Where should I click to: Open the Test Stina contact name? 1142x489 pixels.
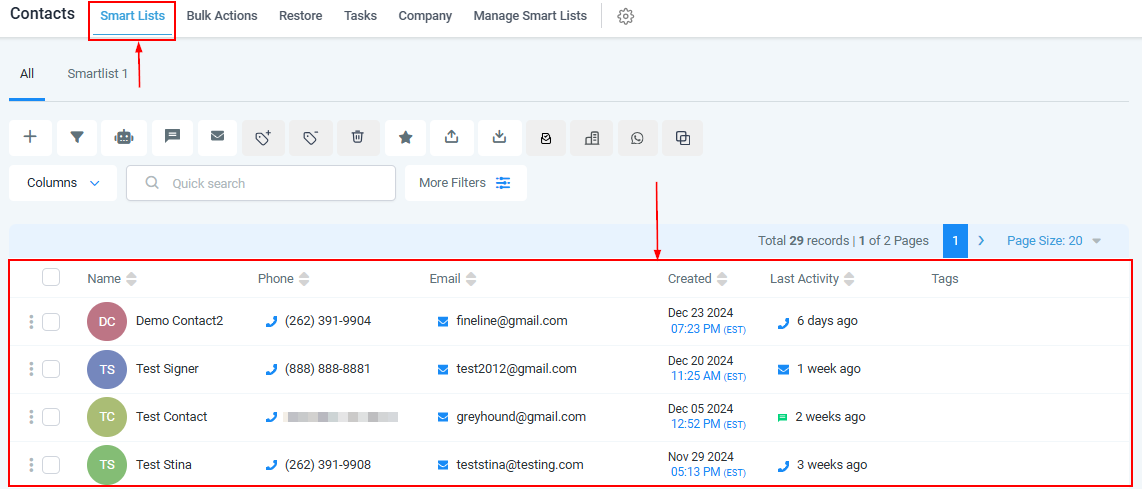164,464
